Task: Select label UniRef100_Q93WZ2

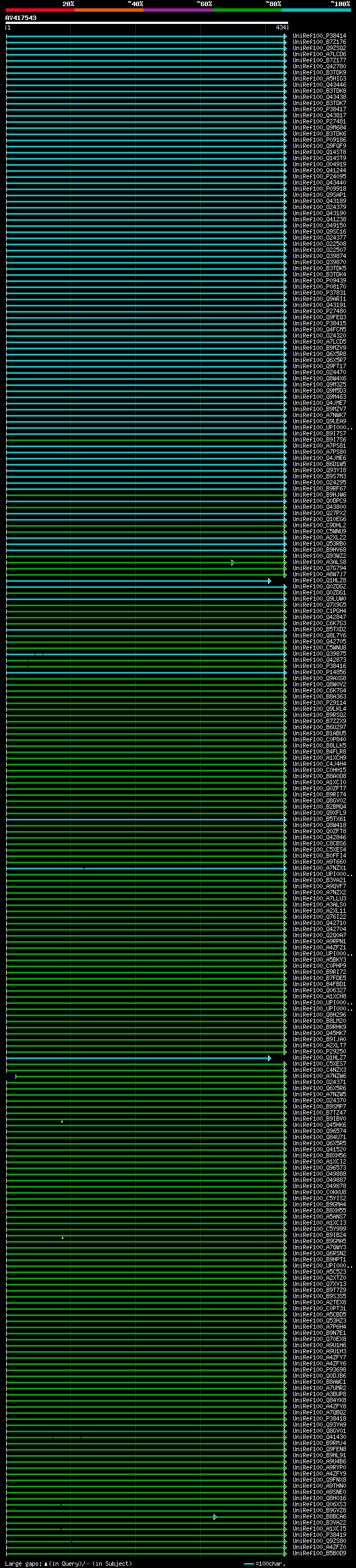Action: click(x=319, y=556)
